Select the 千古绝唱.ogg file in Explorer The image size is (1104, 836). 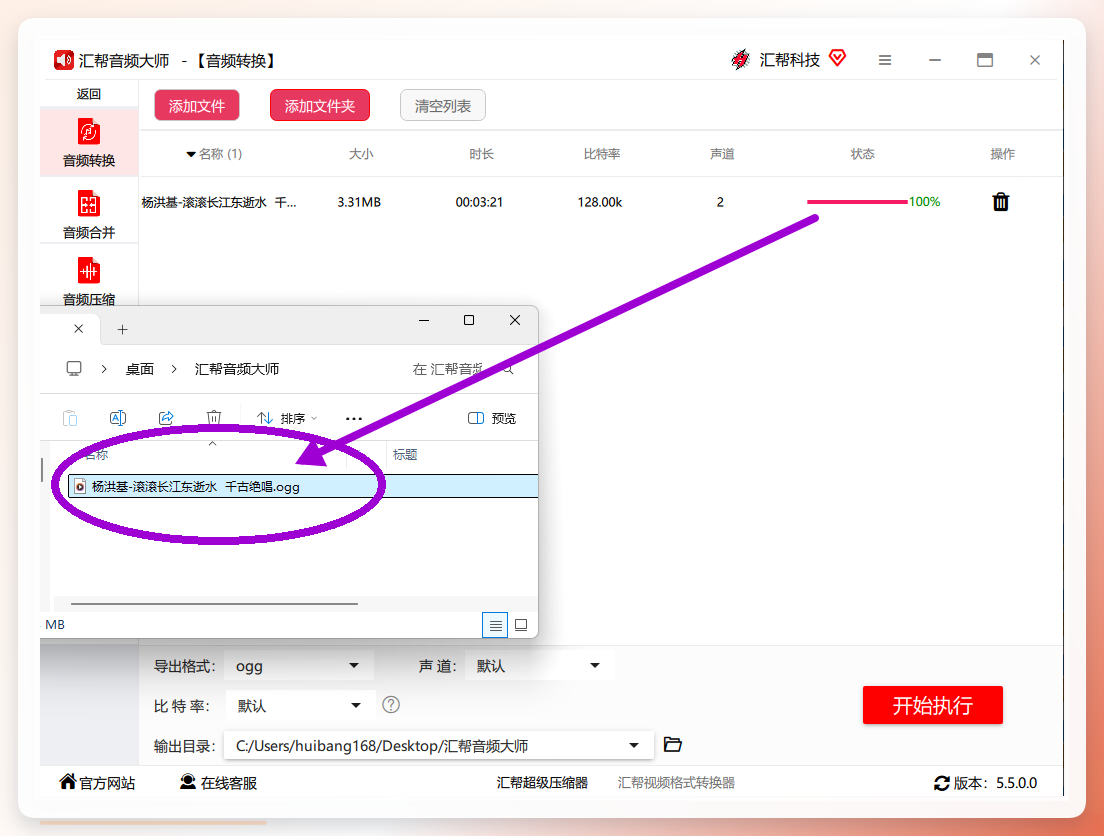point(303,486)
